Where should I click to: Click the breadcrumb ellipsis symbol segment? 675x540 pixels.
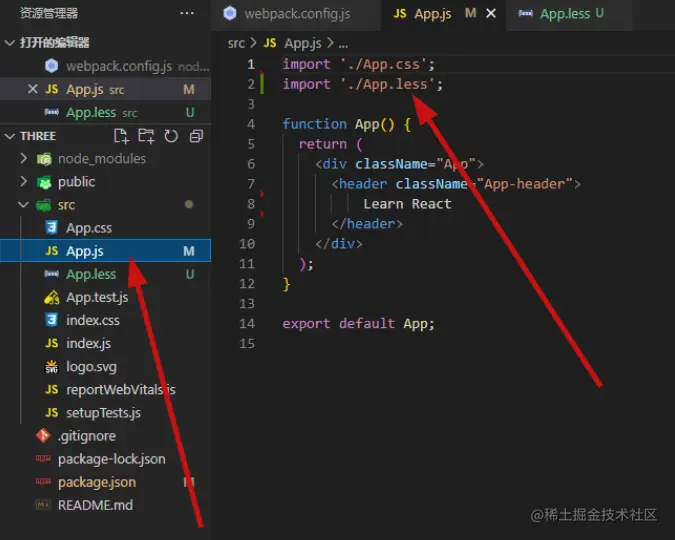click(343, 44)
